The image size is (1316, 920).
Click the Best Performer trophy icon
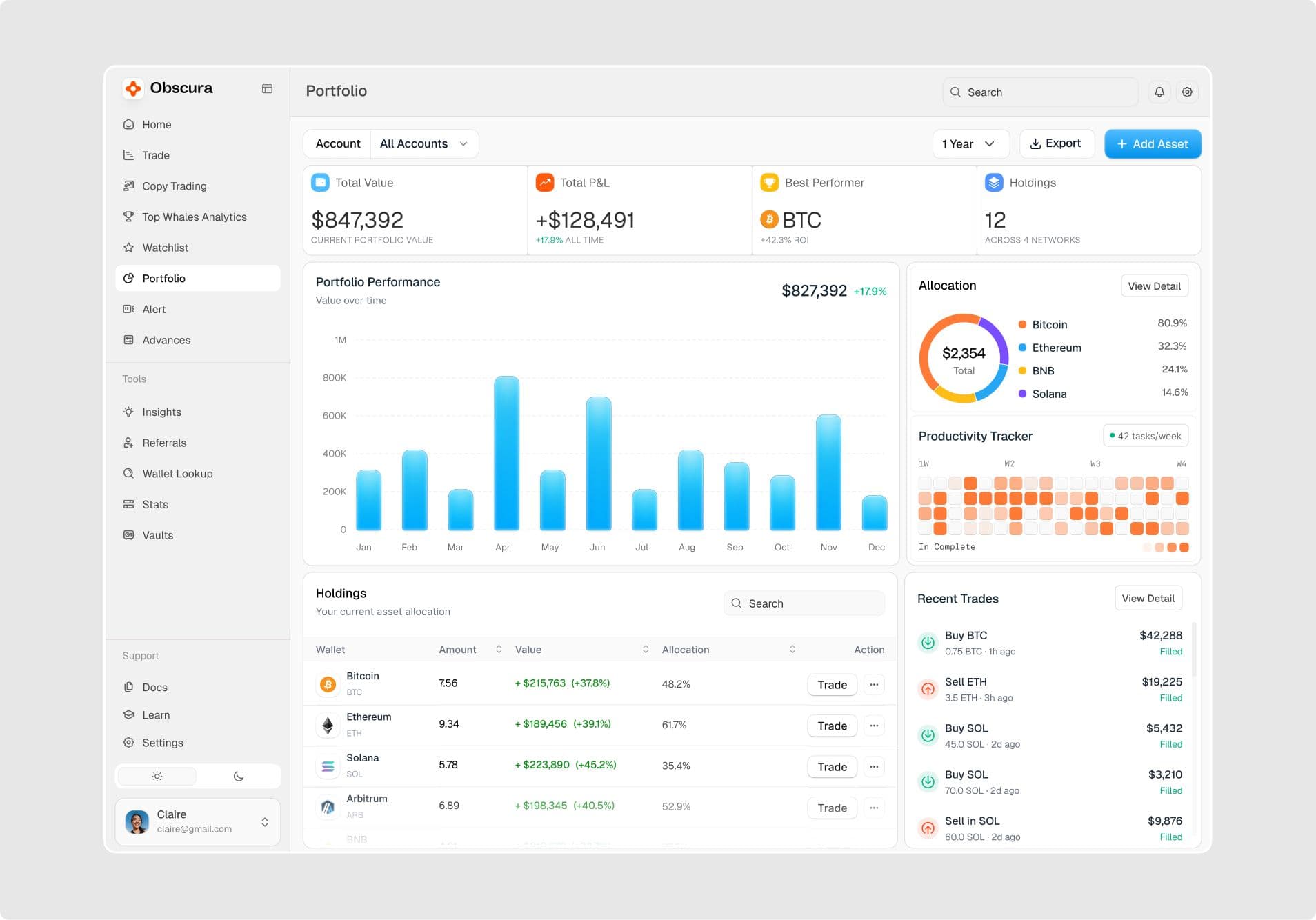click(769, 182)
